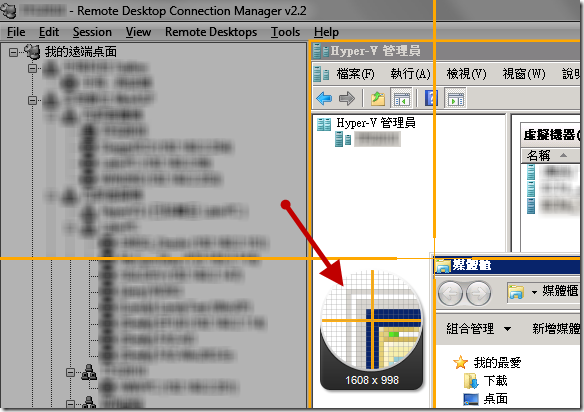This screenshot has width=584, height=412.
Task: Click the Up one level folder icon
Action: coord(377,99)
